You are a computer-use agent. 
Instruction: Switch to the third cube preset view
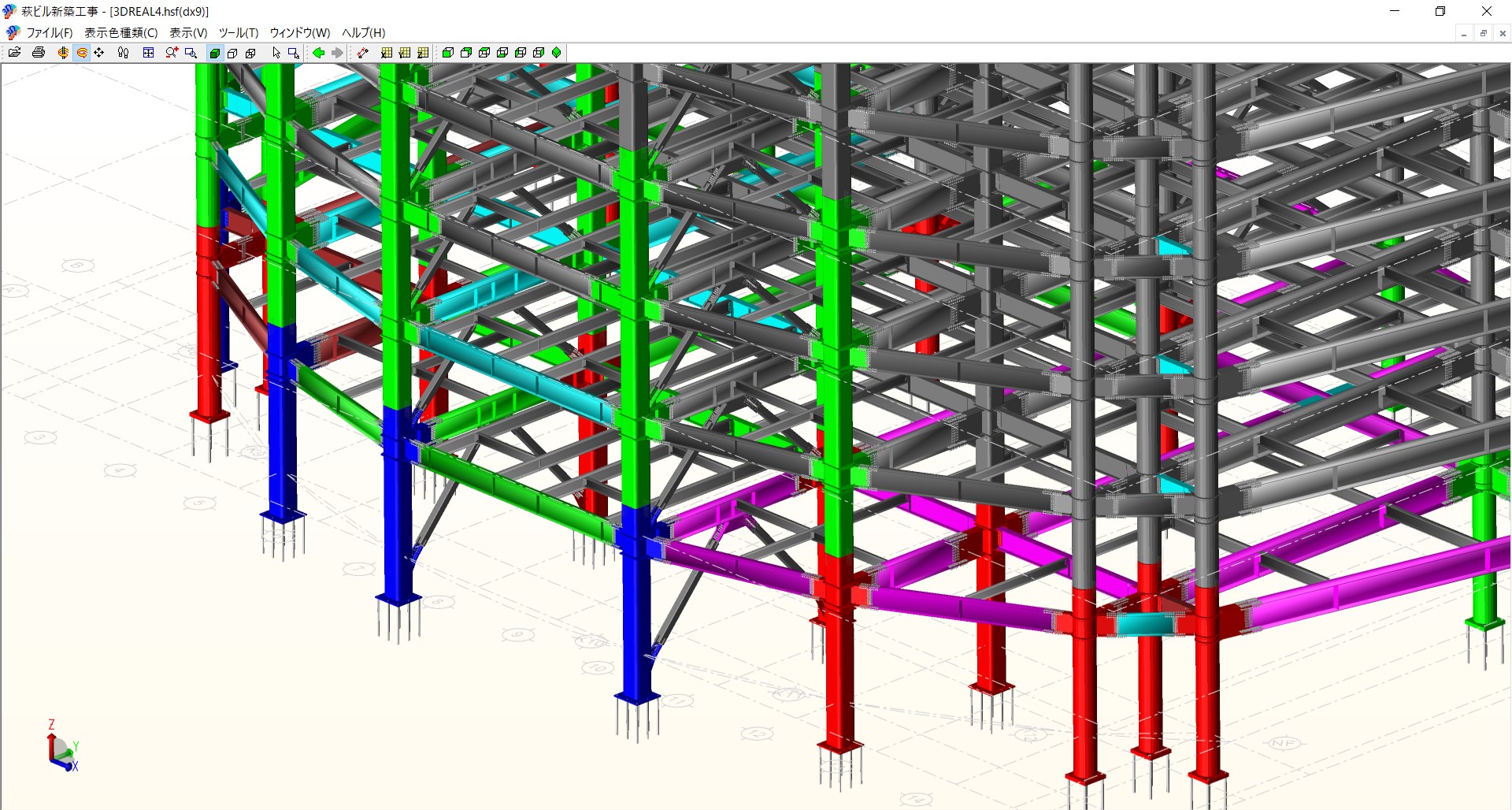coord(484,53)
